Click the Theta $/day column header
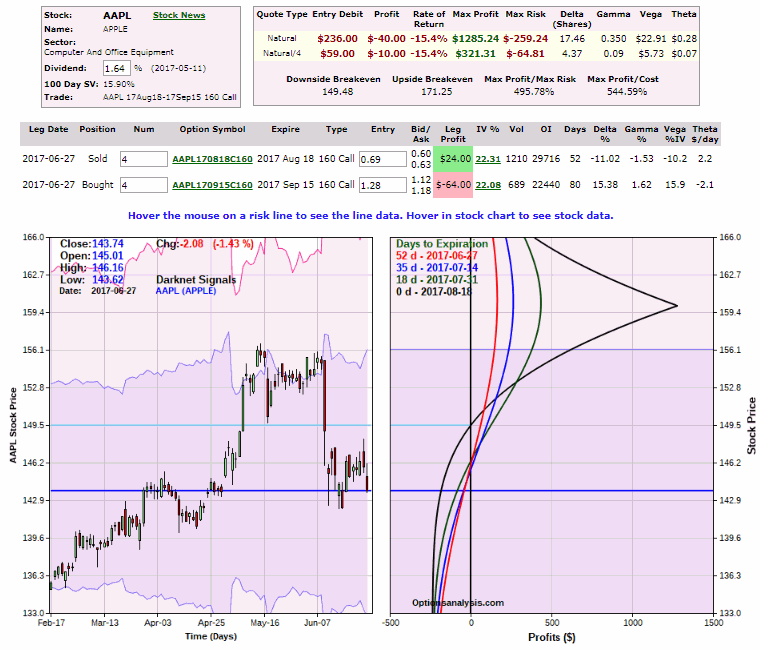Screen dimensions: 760x650 pyautogui.click(x=705, y=134)
